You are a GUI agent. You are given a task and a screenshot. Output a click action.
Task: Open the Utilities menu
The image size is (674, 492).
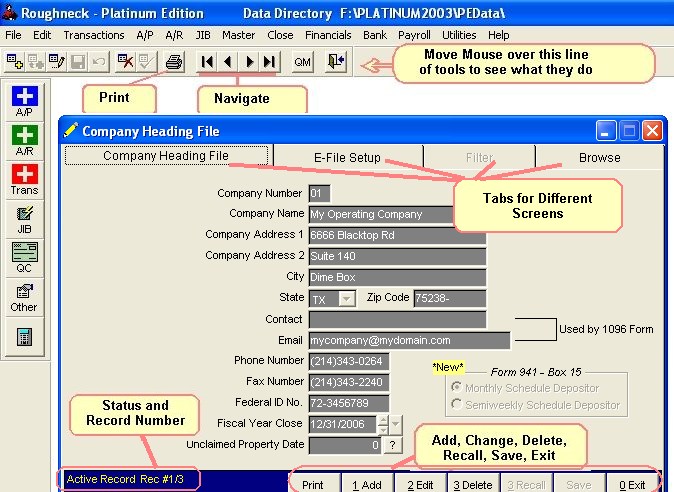point(459,35)
